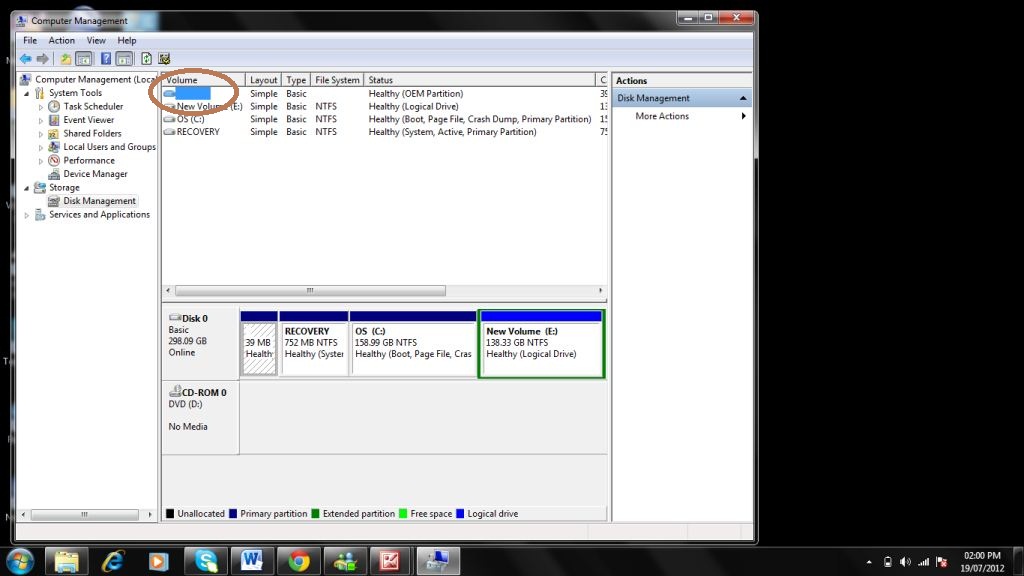Select the Device Manager item in the tree

click(96, 173)
